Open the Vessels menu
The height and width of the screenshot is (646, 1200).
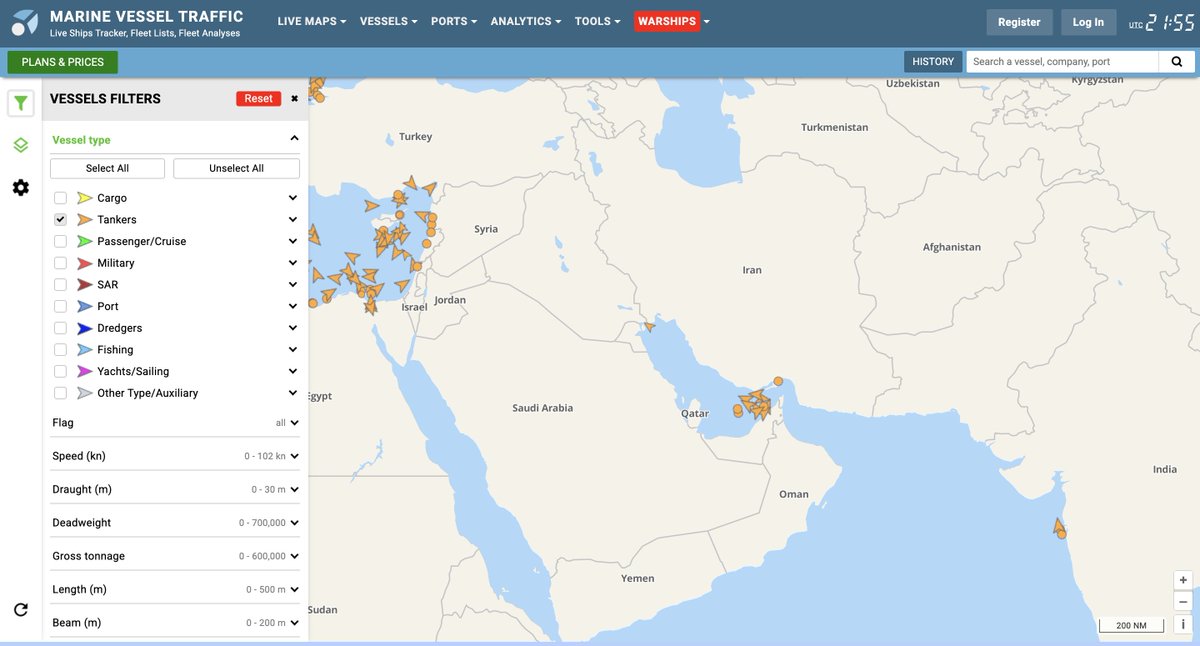388,21
